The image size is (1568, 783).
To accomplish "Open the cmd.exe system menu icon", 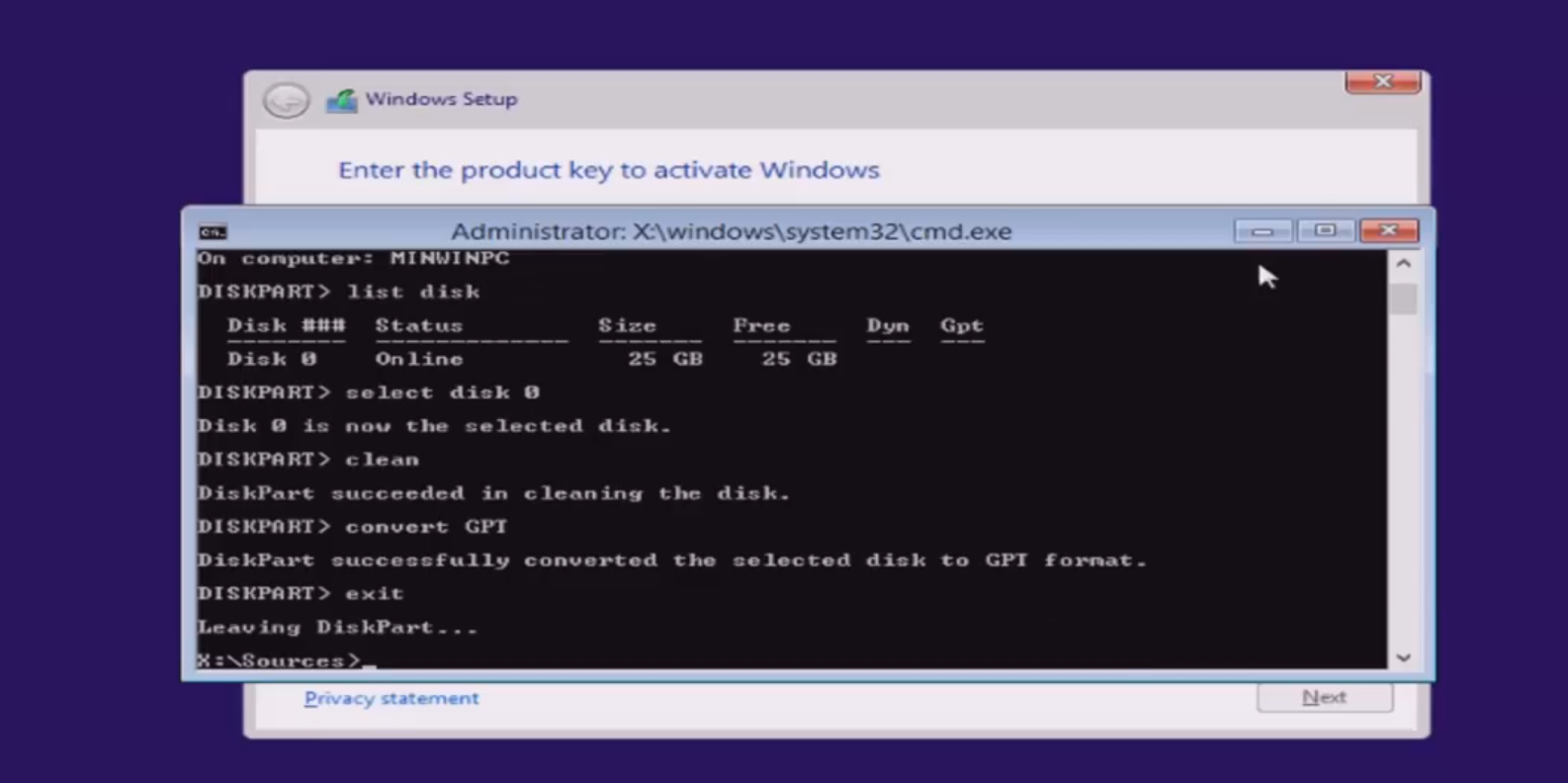I will (x=213, y=232).
